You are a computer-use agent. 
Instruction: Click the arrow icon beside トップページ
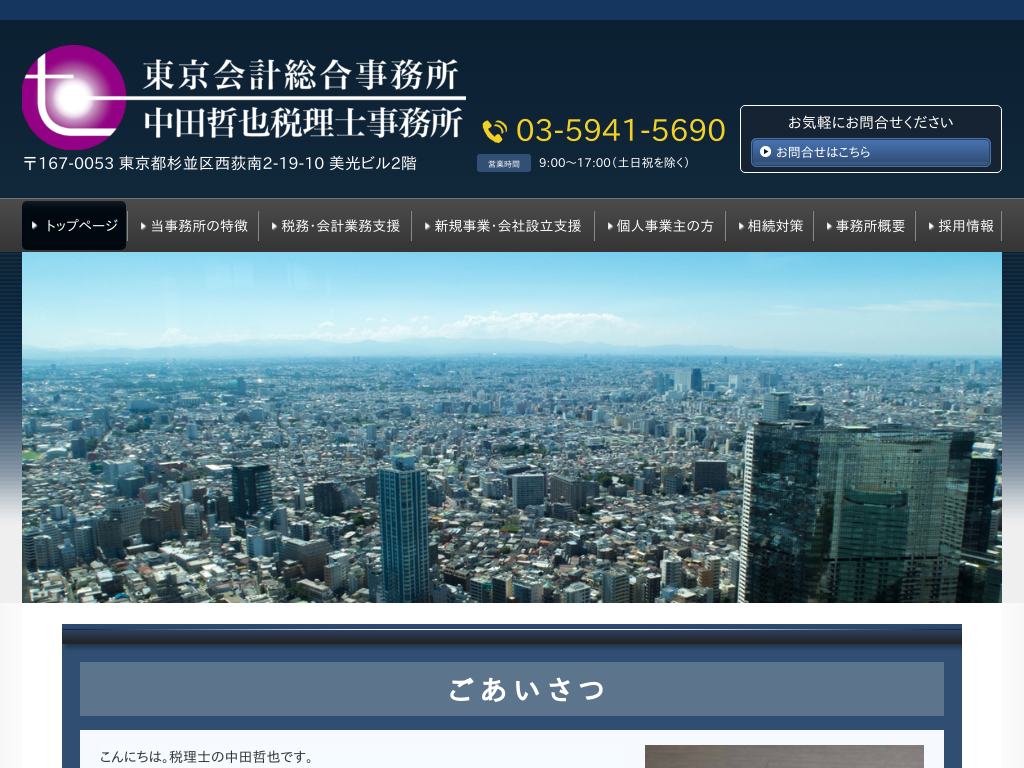pos(35,226)
